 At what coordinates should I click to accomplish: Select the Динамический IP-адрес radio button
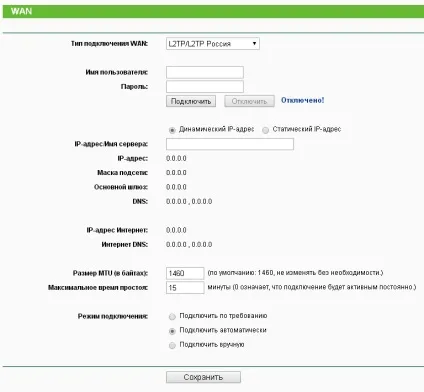click(x=172, y=130)
